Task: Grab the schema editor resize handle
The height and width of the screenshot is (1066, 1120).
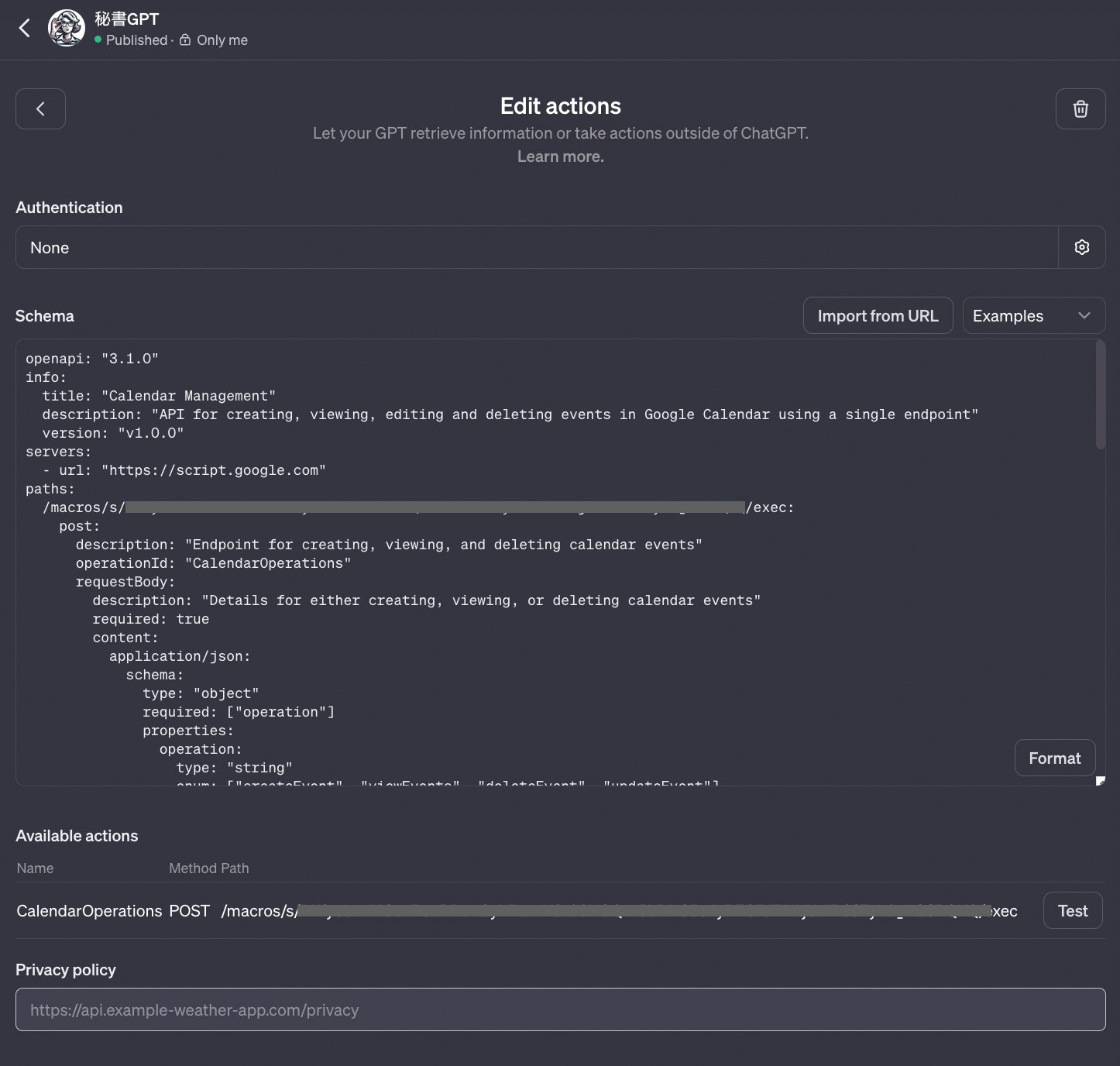Action: pyautogui.click(x=1100, y=781)
